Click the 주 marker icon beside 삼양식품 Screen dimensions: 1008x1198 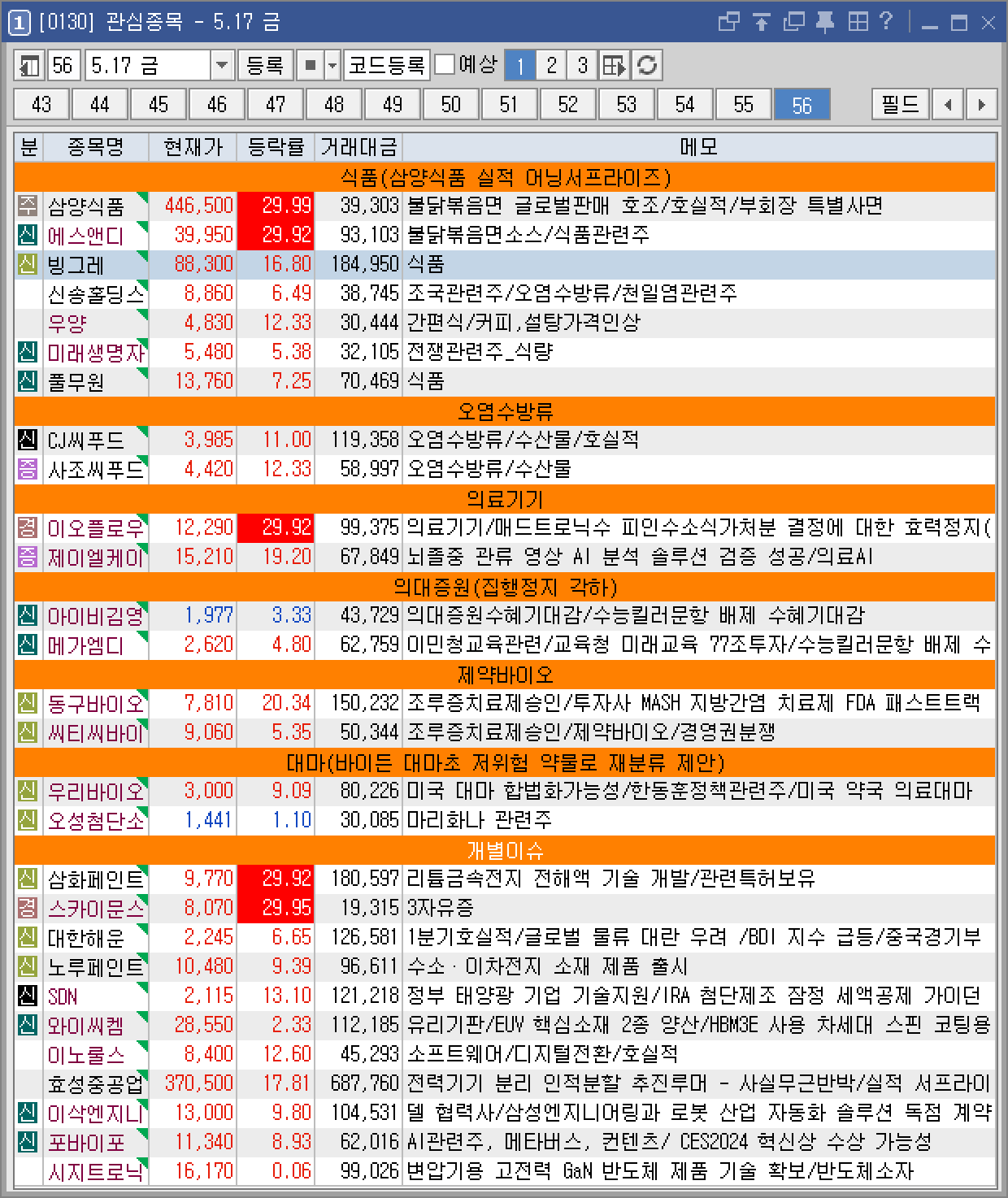pos(28,206)
